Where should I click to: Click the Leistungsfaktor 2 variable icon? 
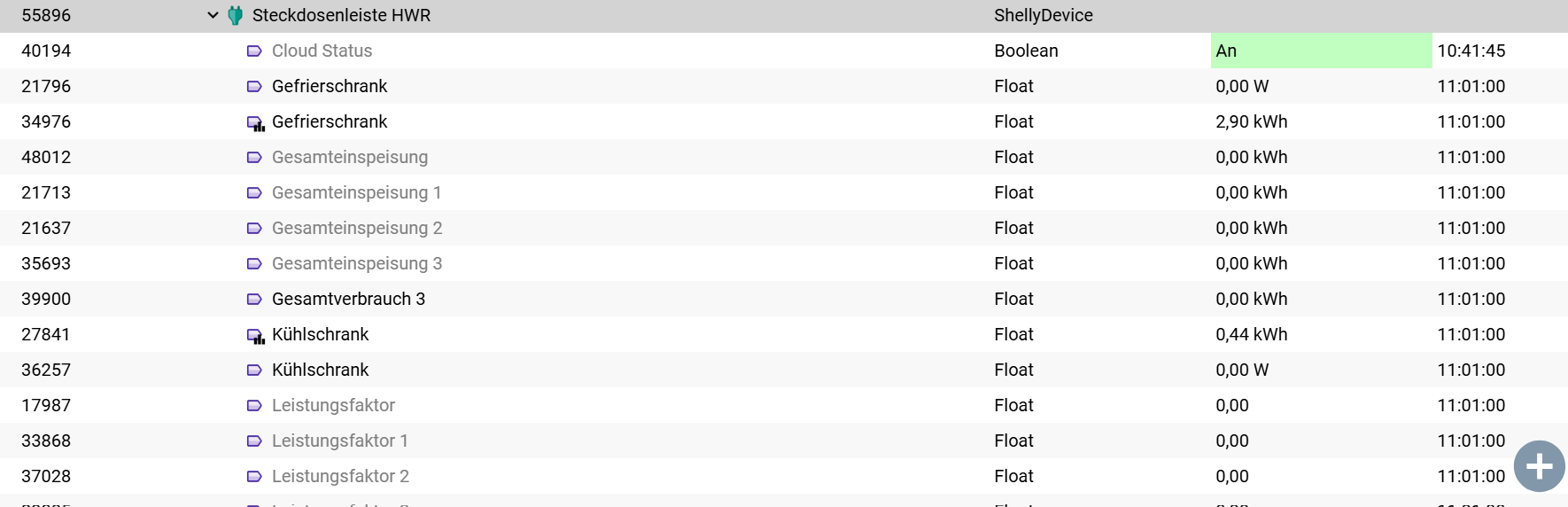(254, 476)
